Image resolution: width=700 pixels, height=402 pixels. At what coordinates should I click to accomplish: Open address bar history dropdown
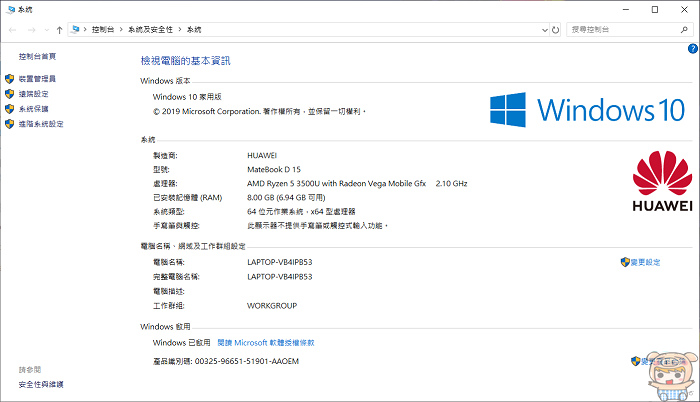[545, 30]
